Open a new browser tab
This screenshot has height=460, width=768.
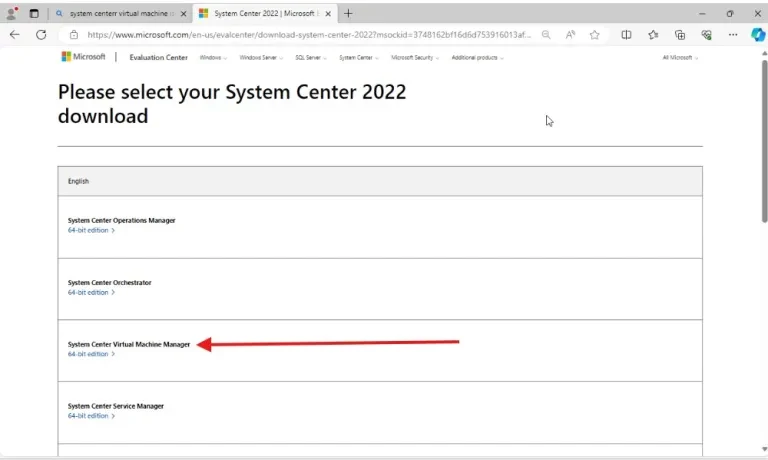coord(348,14)
